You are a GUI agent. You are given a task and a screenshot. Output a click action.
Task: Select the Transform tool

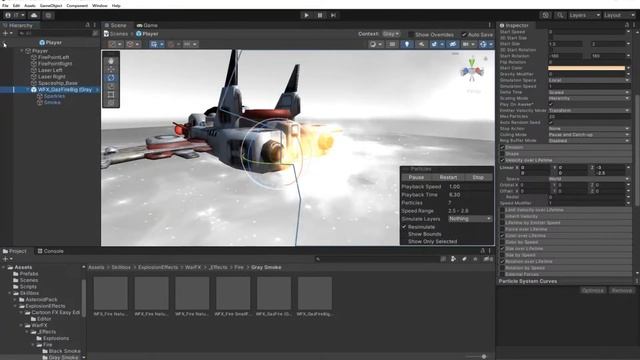111,103
